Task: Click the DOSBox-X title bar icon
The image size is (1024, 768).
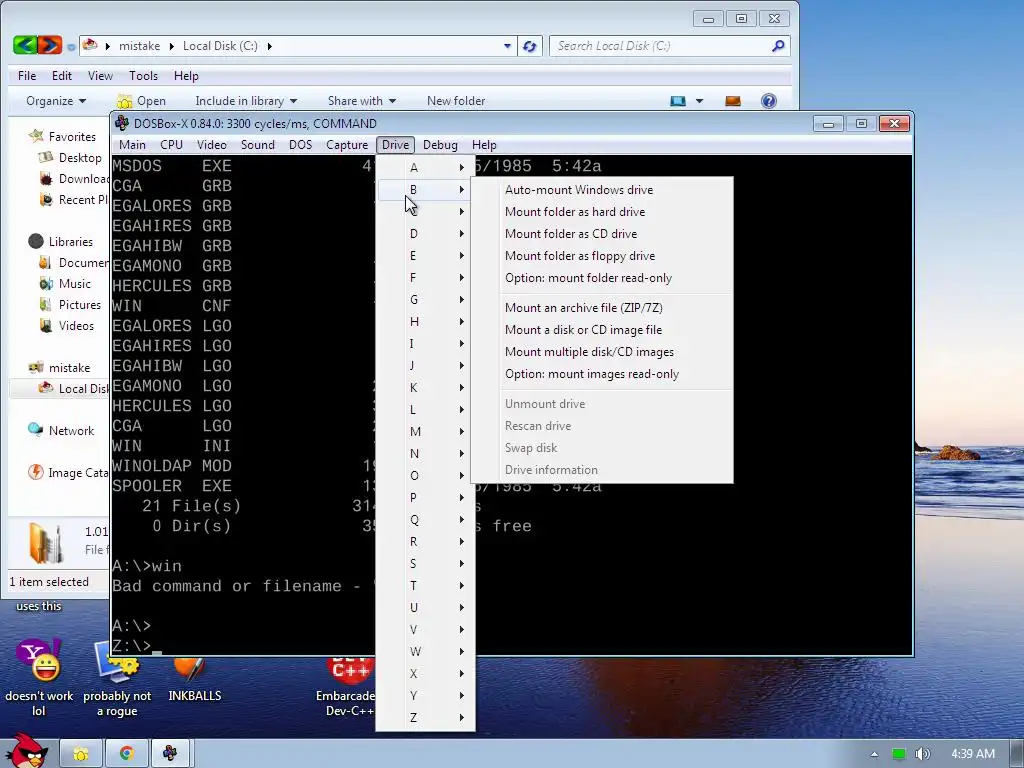Action: (x=122, y=123)
